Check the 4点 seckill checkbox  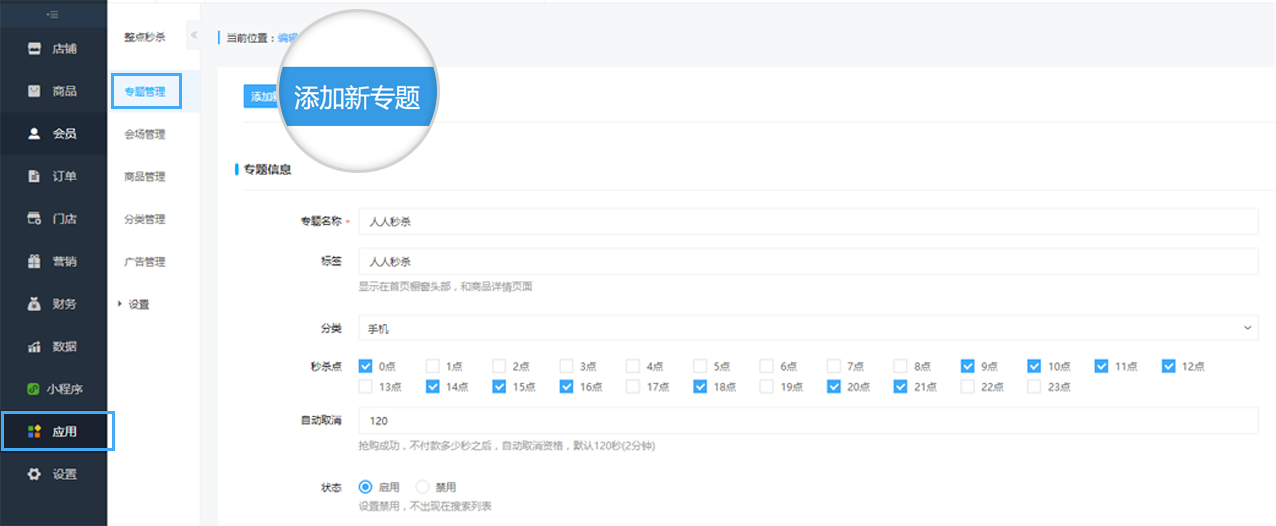[x=633, y=366]
